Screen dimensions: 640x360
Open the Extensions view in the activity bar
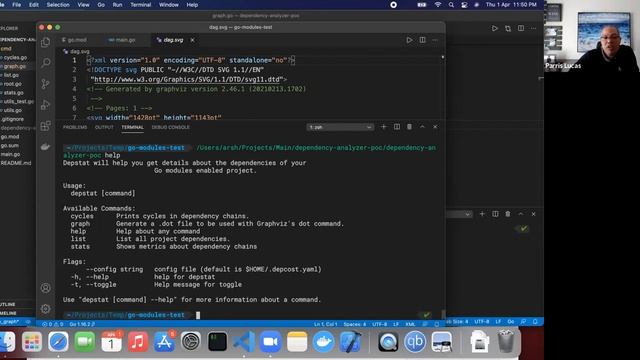click(x=46, y=126)
